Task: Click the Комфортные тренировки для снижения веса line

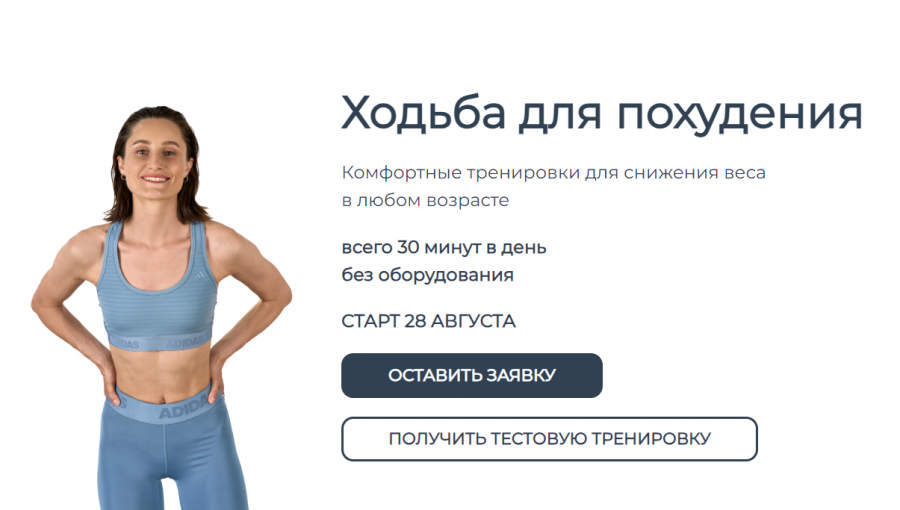Action: coord(553,172)
